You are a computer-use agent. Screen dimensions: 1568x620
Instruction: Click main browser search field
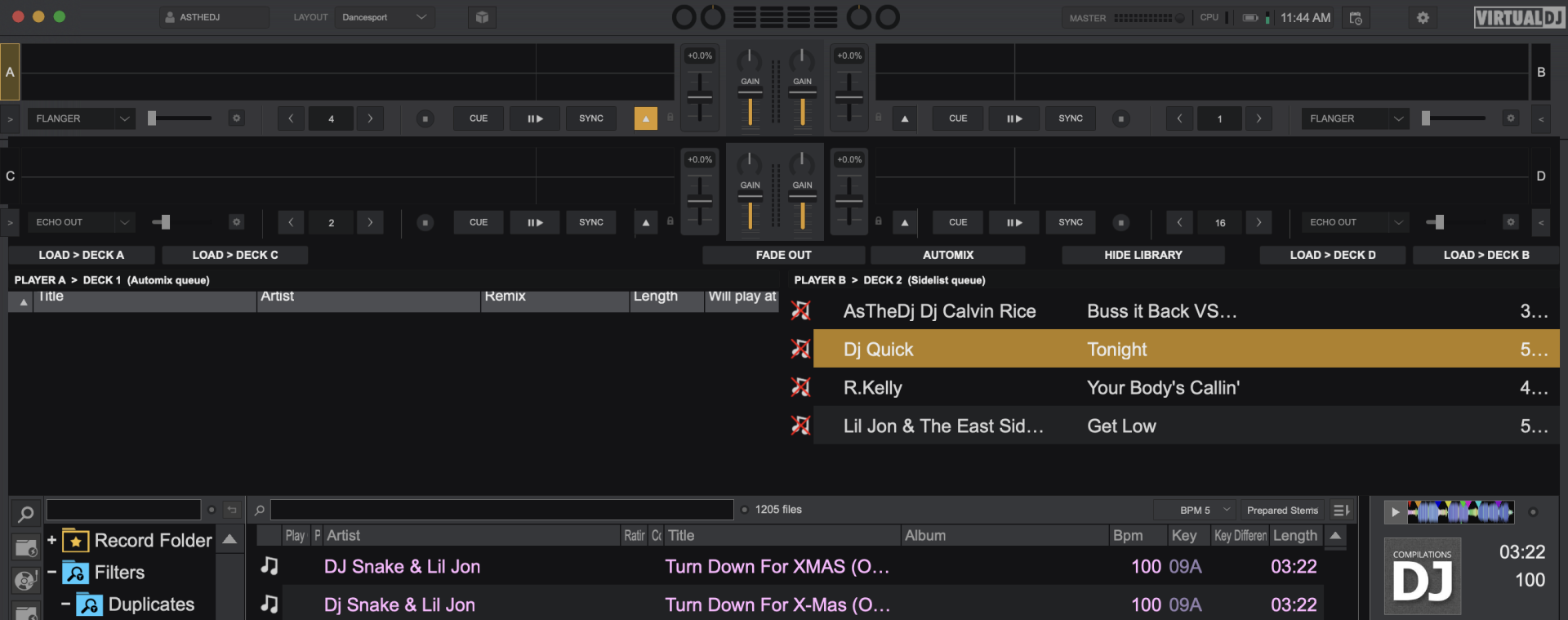tap(502, 510)
